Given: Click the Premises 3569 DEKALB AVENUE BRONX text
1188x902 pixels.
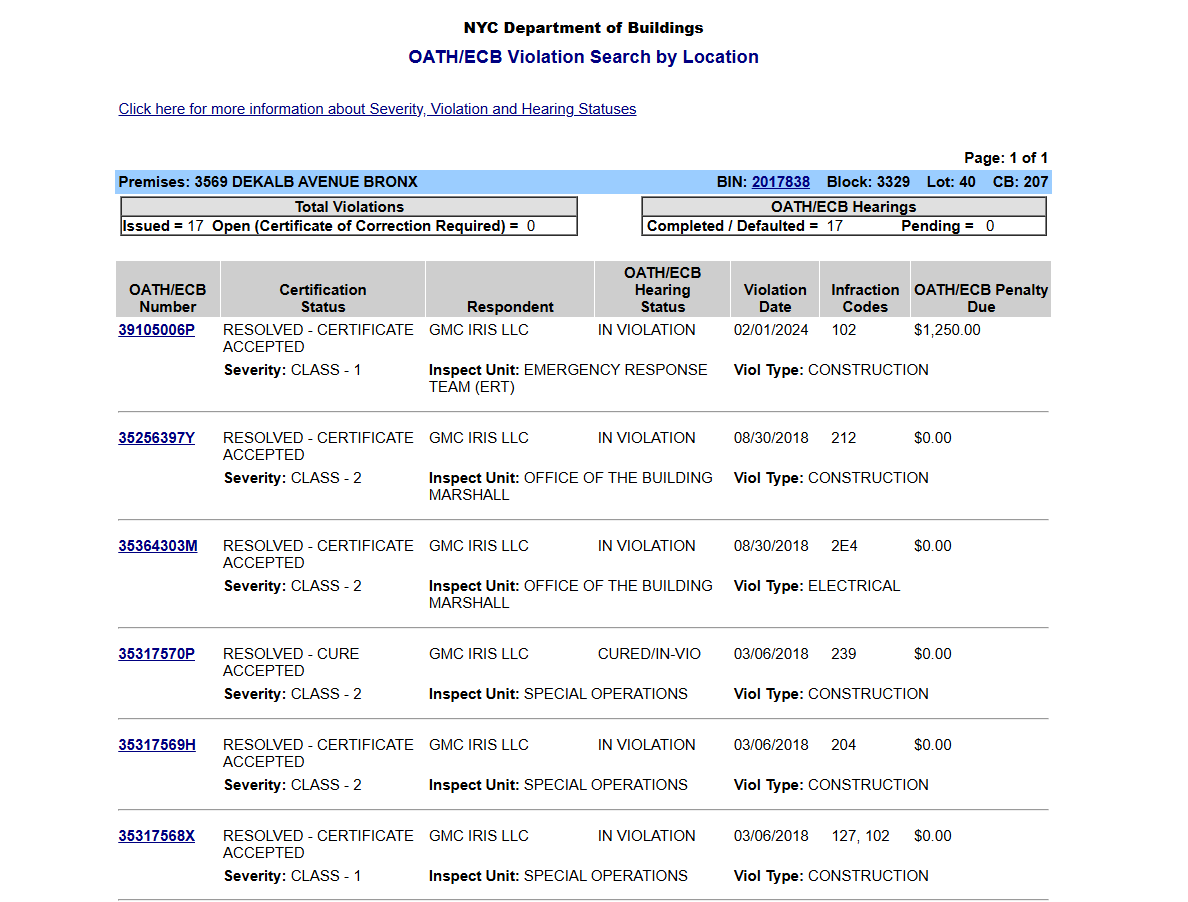Looking at the screenshot, I should [268, 182].
